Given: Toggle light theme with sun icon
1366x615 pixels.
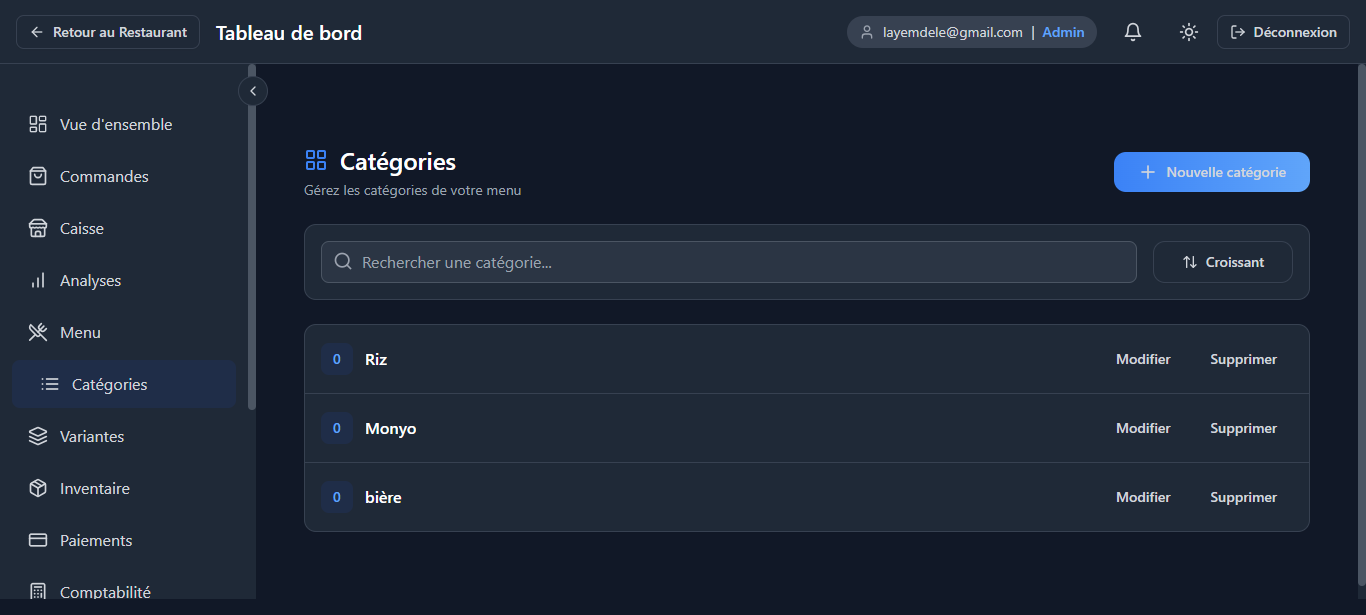Looking at the screenshot, I should pyautogui.click(x=1189, y=32).
